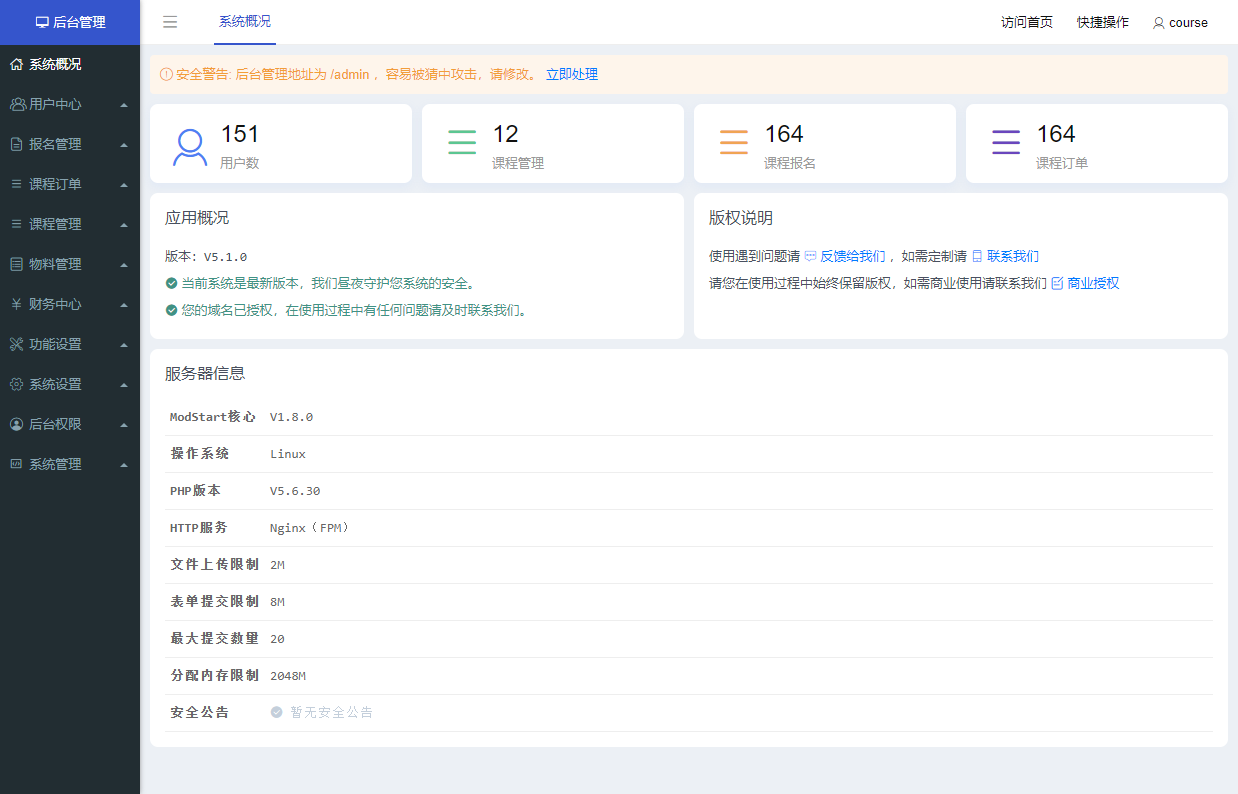This screenshot has height=794, width=1238.
Task: Click the 反馈给我们 link
Action: point(853,256)
